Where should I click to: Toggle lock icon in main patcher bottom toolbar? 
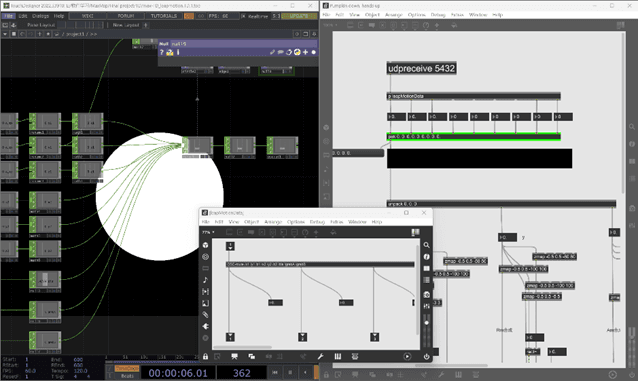click(x=326, y=374)
